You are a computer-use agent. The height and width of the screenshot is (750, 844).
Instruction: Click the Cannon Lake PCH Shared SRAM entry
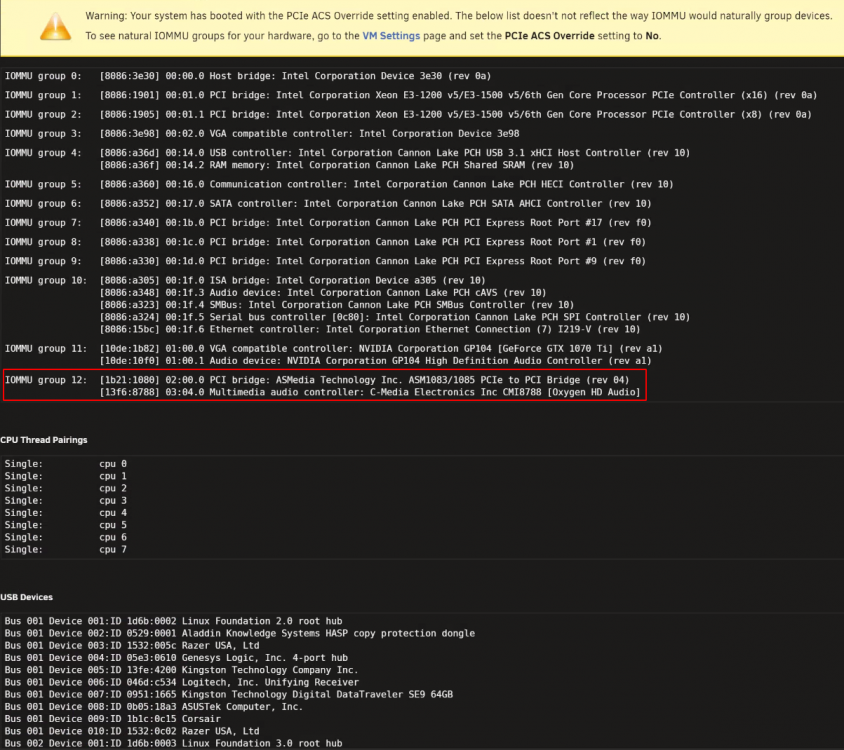(x=337, y=165)
